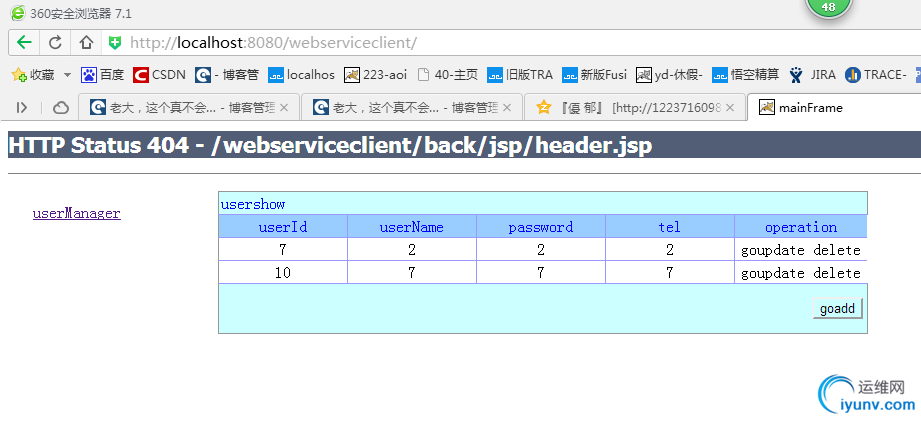Click the userName column header
Image resolution: width=921 pixels, height=421 pixels.
412,227
